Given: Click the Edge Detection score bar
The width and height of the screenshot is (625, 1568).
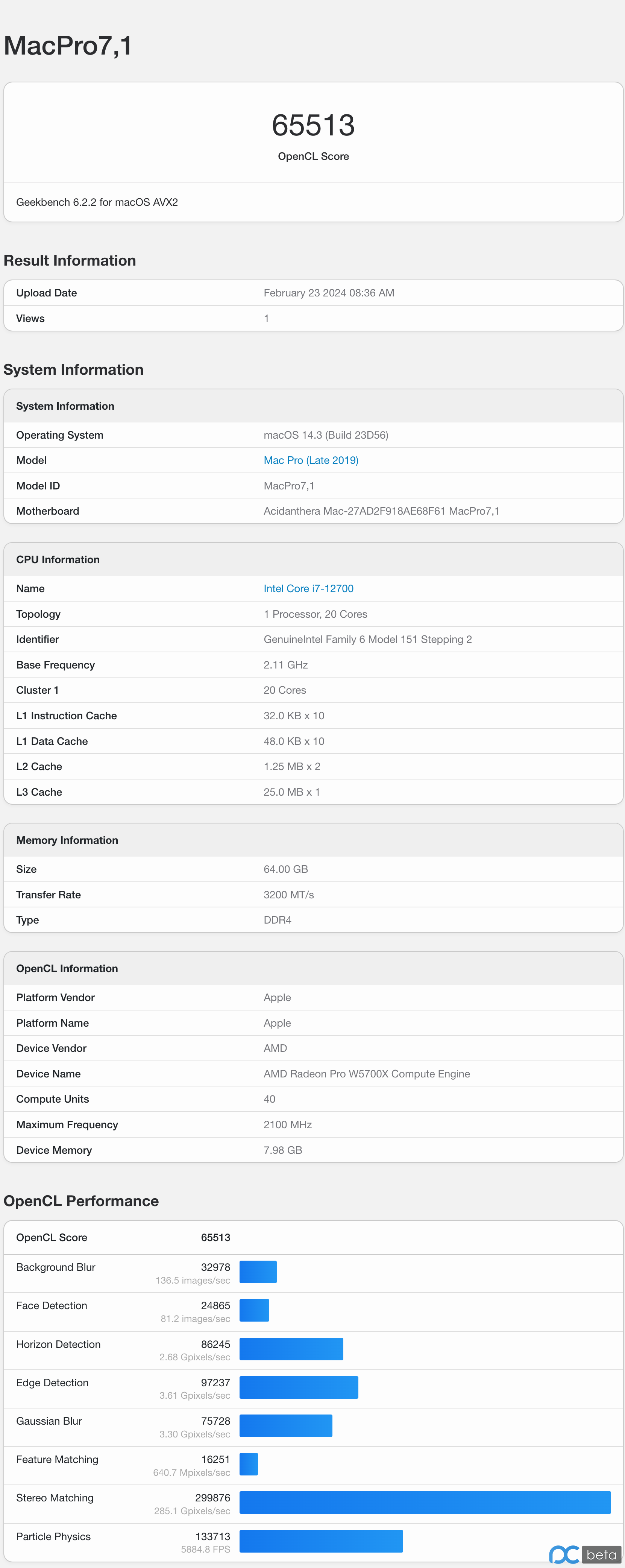Looking at the screenshot, I should point(299,1387).
